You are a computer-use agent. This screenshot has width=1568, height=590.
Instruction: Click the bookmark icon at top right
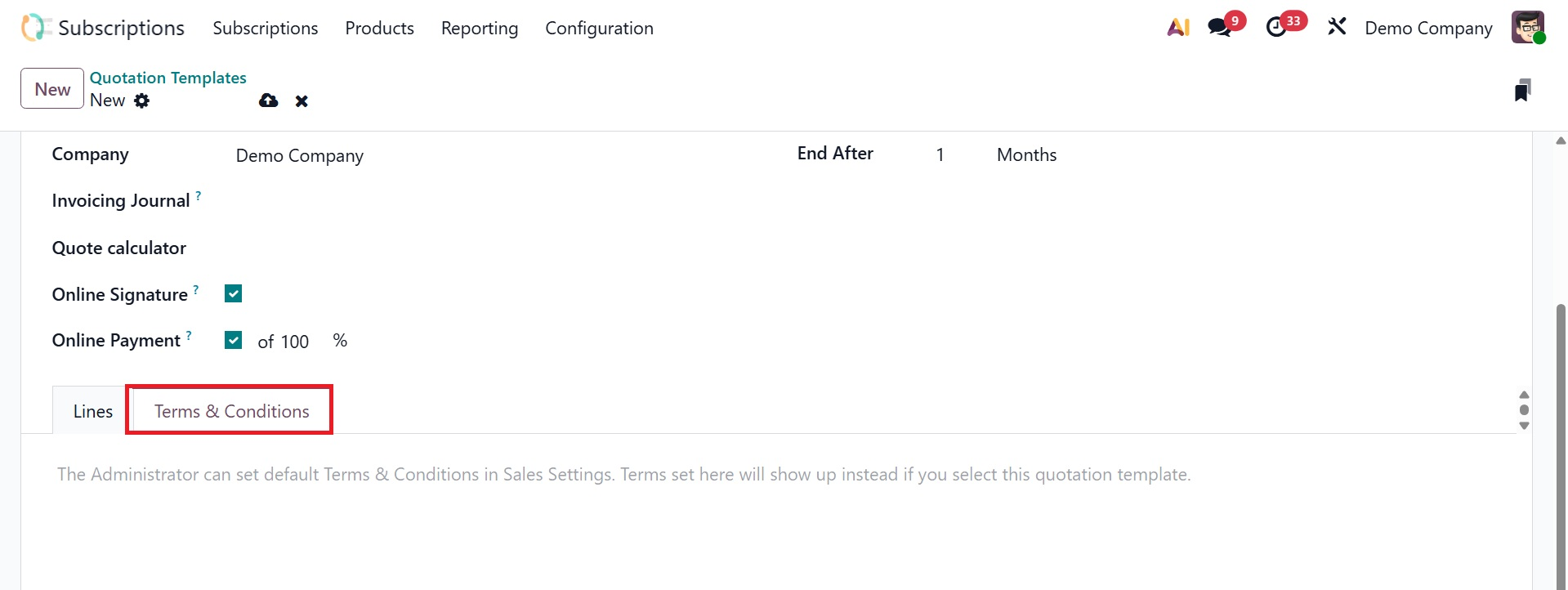tap(1522, 90)
